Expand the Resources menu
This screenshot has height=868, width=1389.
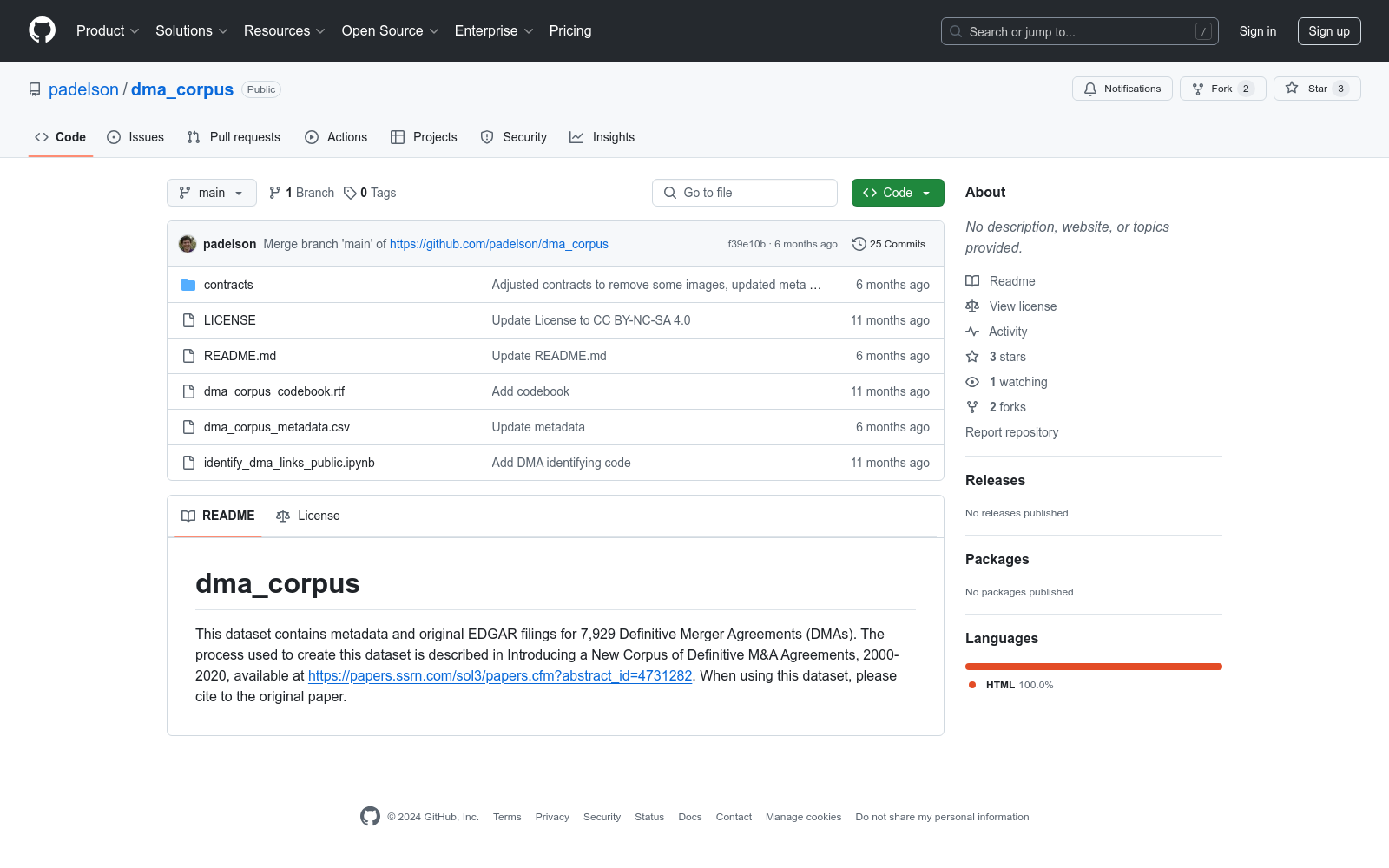tap(285, 30)
